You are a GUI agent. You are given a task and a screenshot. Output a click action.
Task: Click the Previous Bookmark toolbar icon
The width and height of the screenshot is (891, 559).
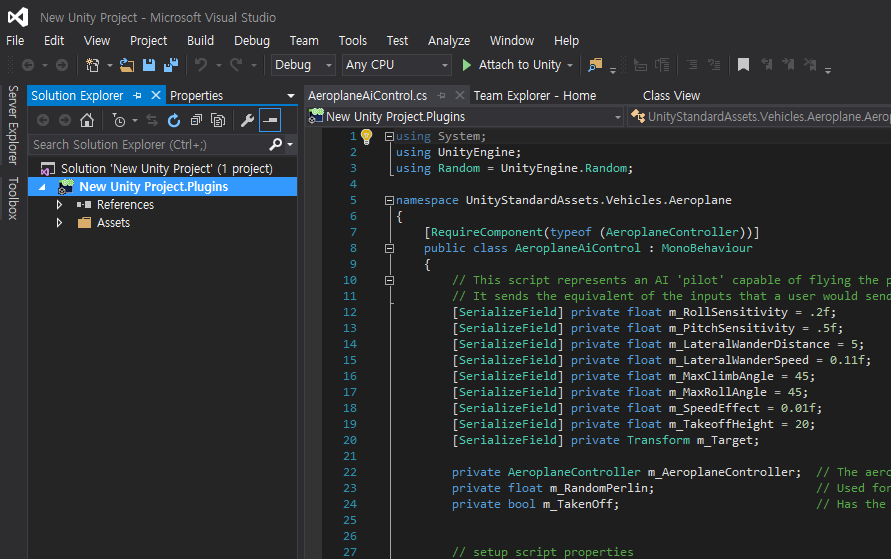point(766,65)
